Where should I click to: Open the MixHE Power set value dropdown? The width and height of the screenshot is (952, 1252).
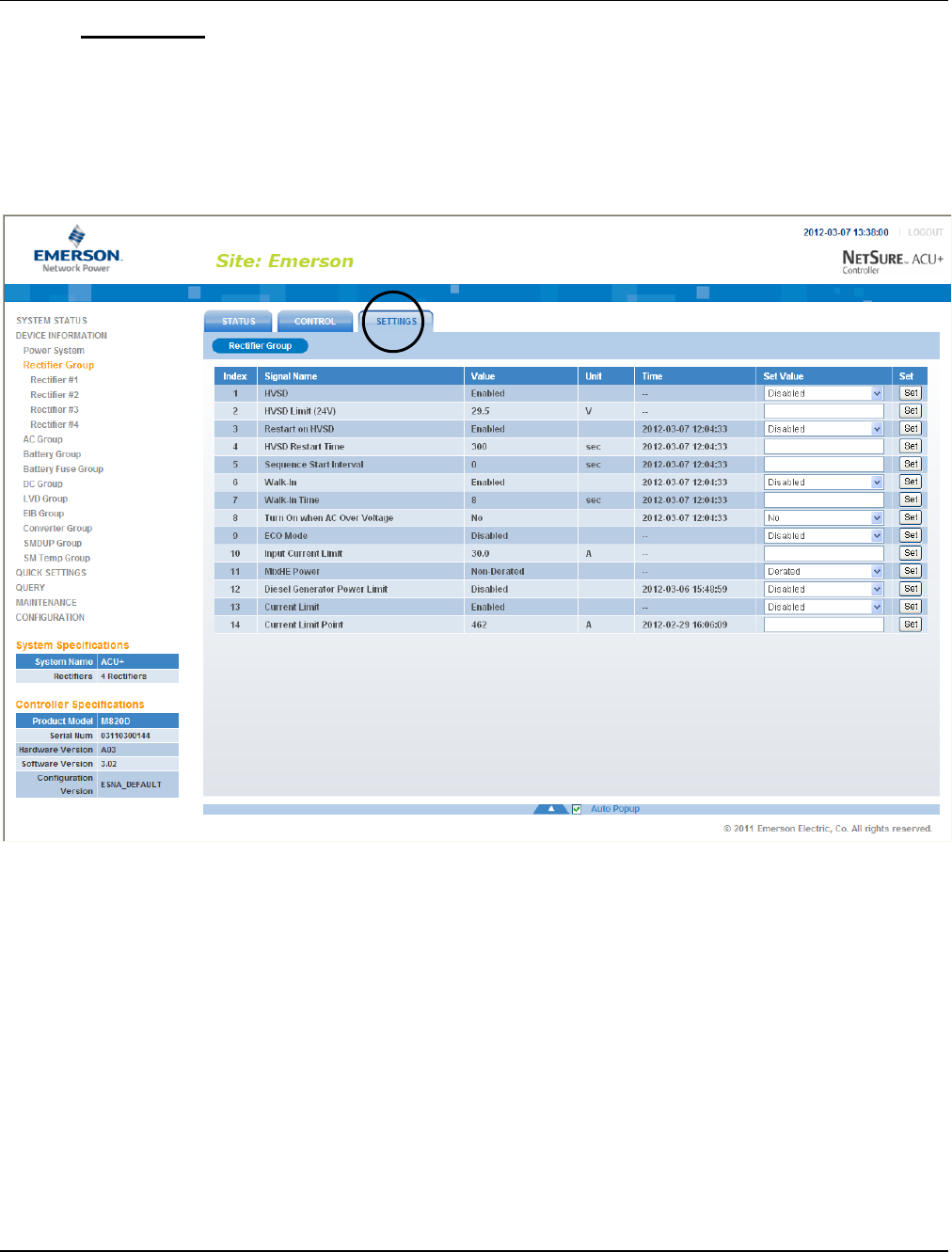click(x=824, y=572)
